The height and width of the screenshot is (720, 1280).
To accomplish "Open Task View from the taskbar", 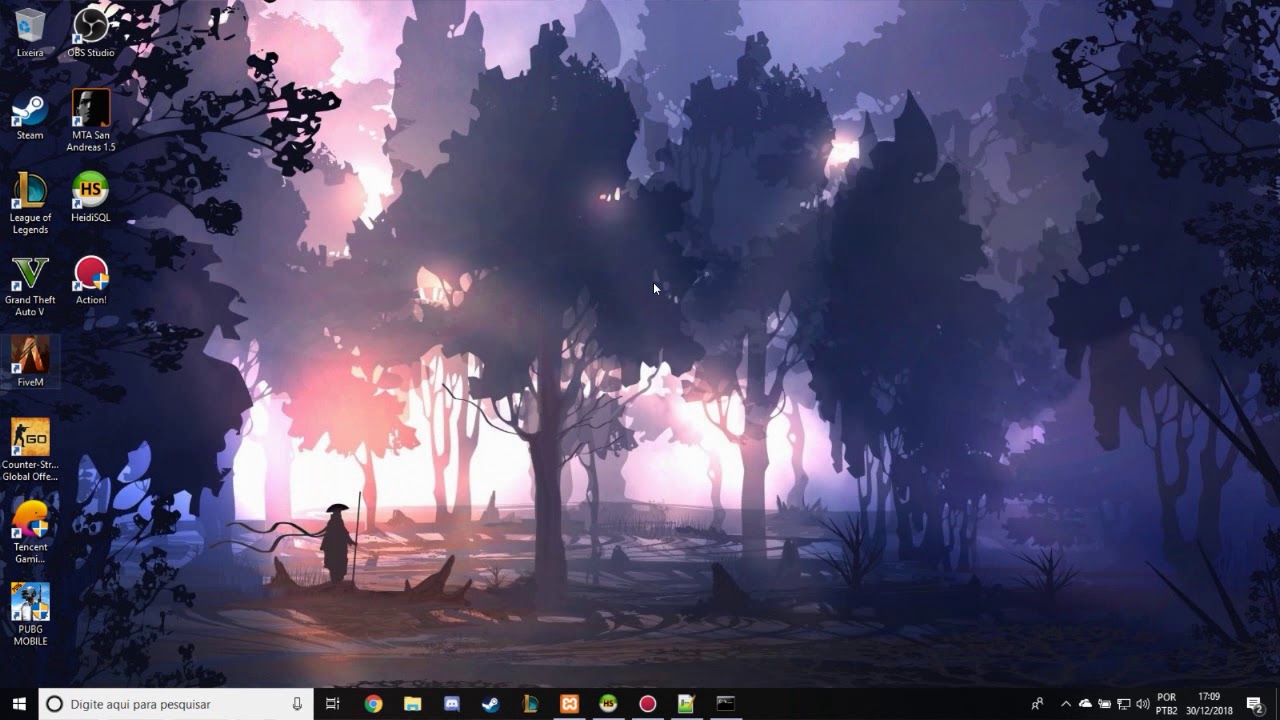I will click(x=333, y=704).
